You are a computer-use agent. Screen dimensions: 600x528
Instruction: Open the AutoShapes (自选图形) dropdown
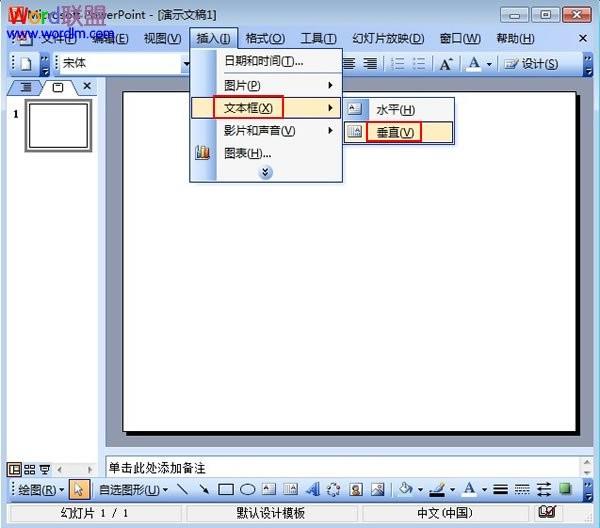pos(133,490)
